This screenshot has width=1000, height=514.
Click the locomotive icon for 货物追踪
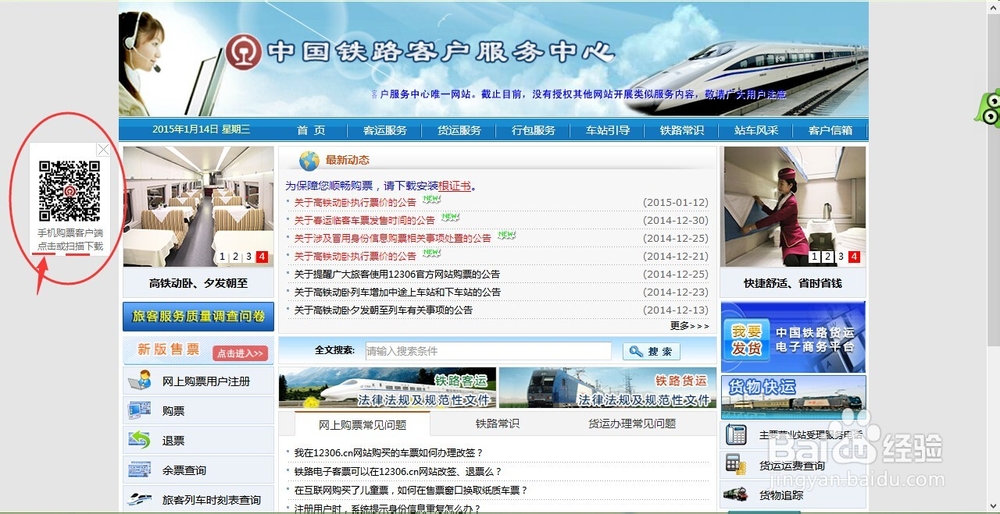736,494
